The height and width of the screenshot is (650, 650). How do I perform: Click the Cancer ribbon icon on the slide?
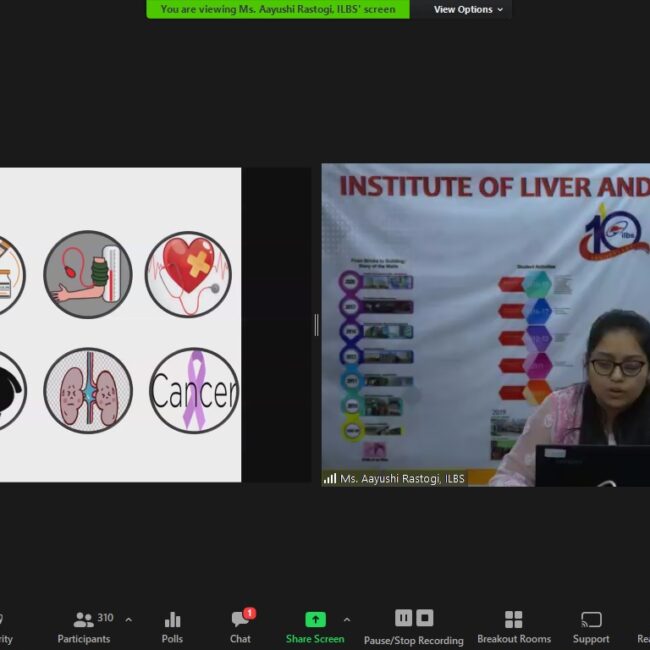coord(193,390)
